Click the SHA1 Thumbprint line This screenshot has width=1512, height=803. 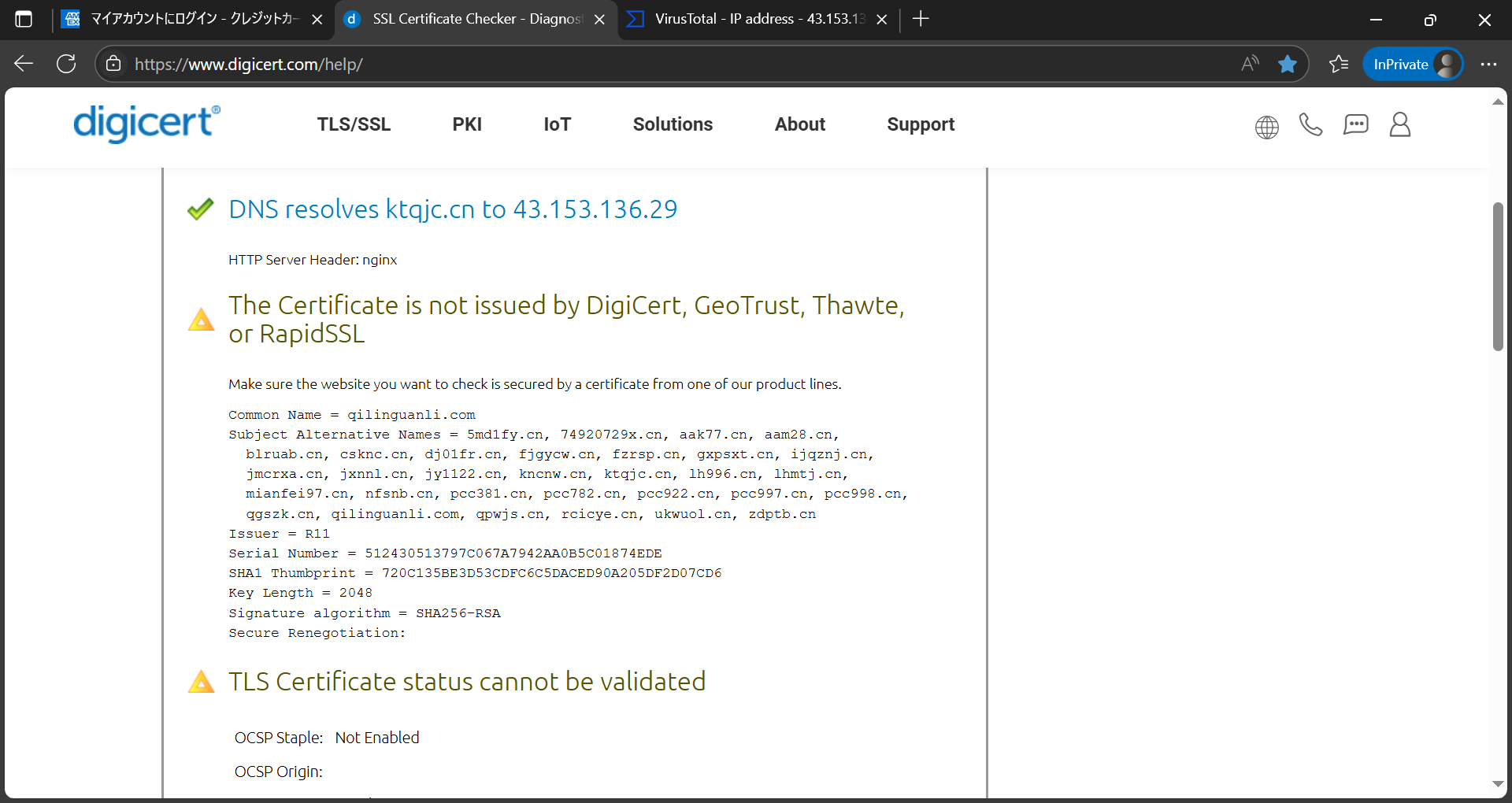475,573
